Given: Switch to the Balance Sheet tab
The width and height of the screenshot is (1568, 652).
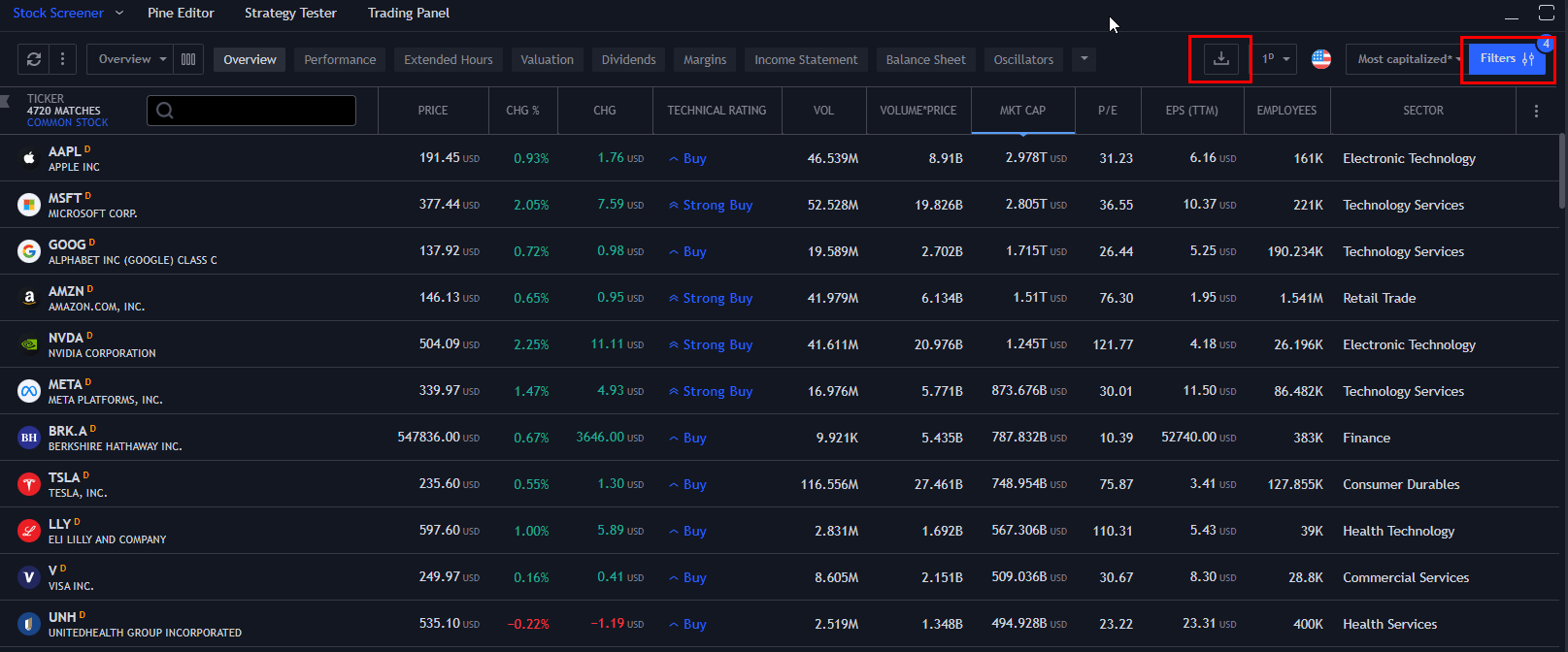Looking at the screenshot, I should [x=926, y=59].
